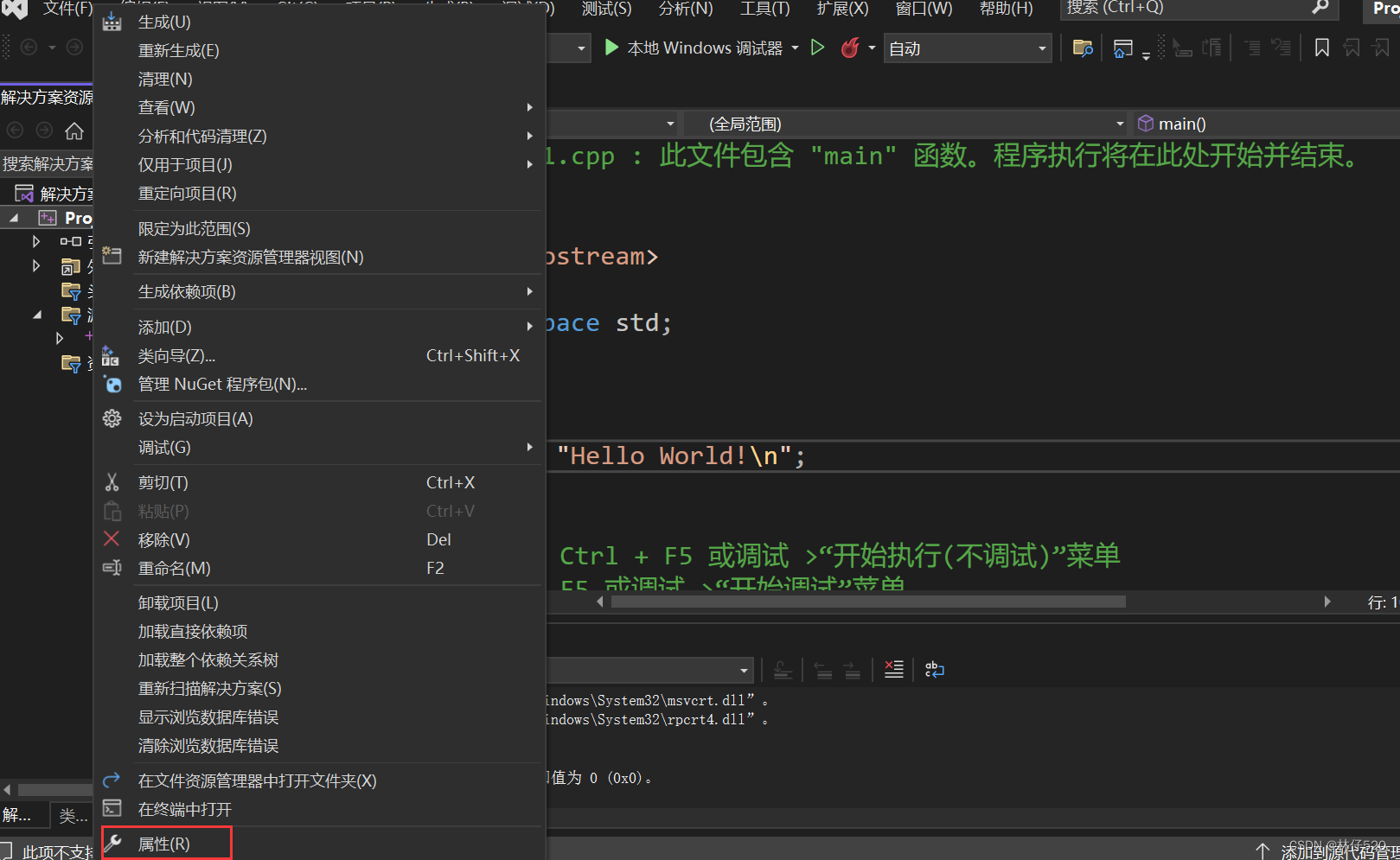This screenshot has height=860, width=1400.
Task: Click the clear all output icon
Action: pos(894,669)
